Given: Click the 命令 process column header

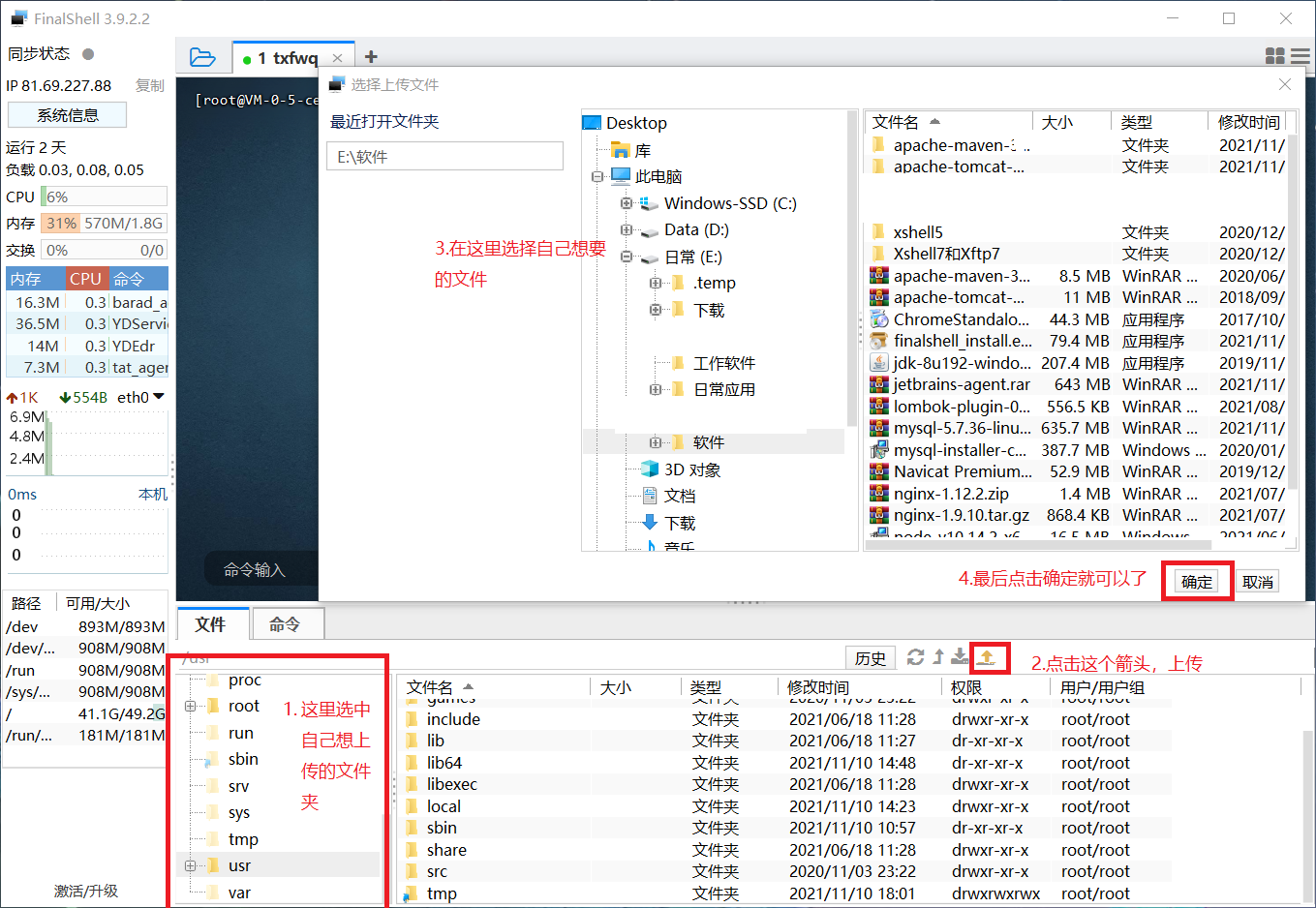Looking at the screenshot, I should [138, 279].
